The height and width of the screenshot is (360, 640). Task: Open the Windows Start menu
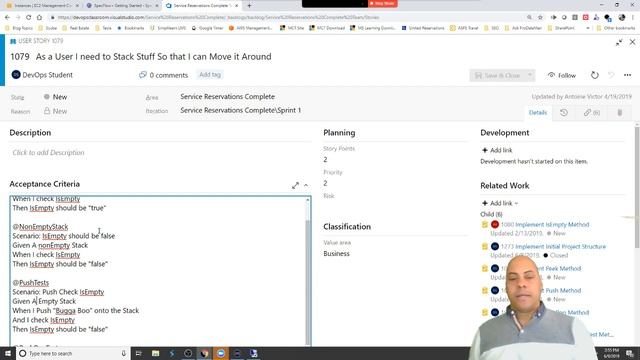tap(8, 353)
